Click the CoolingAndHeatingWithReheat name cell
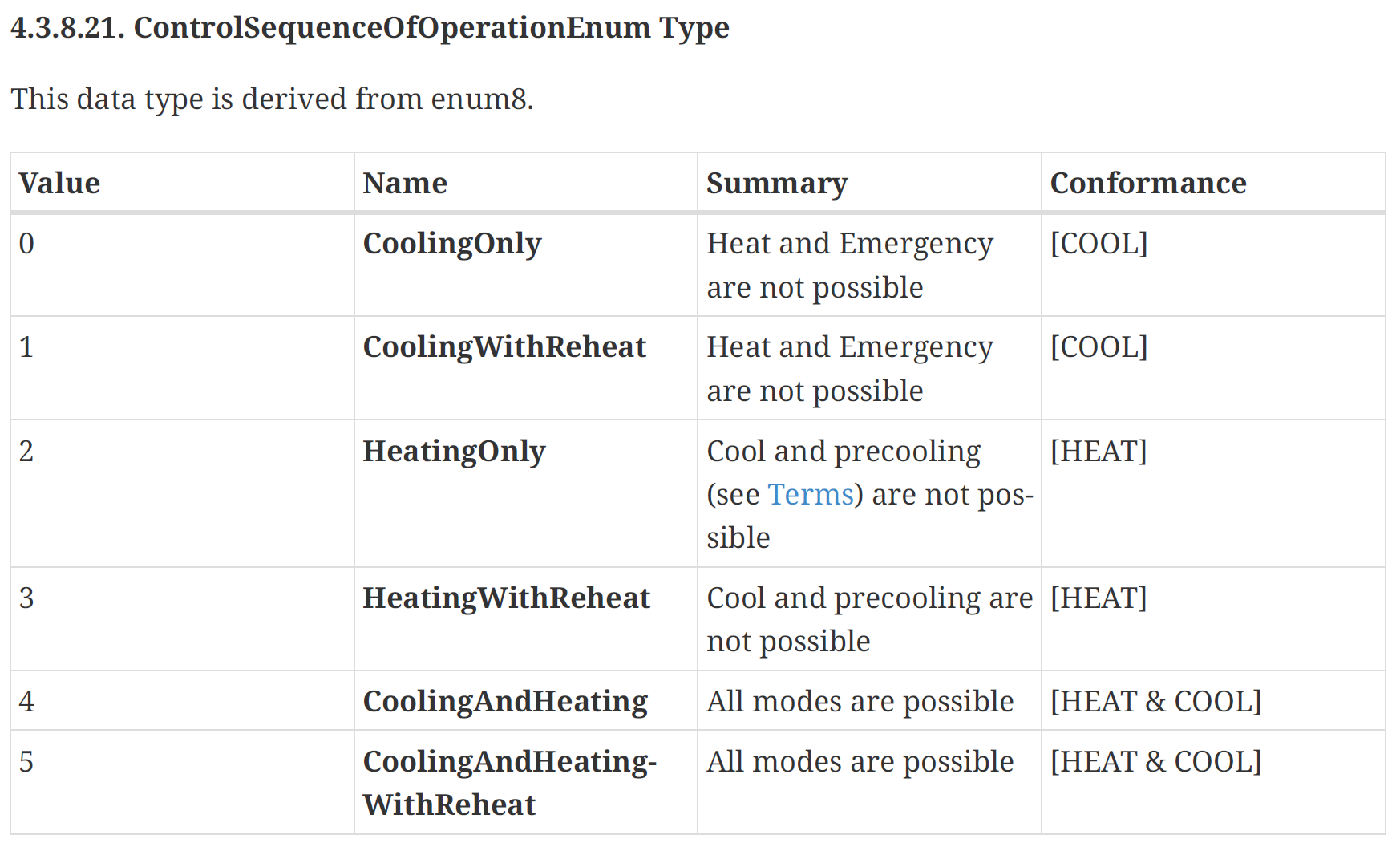This screenshot has height=847, width=1400. coord(508,783)
